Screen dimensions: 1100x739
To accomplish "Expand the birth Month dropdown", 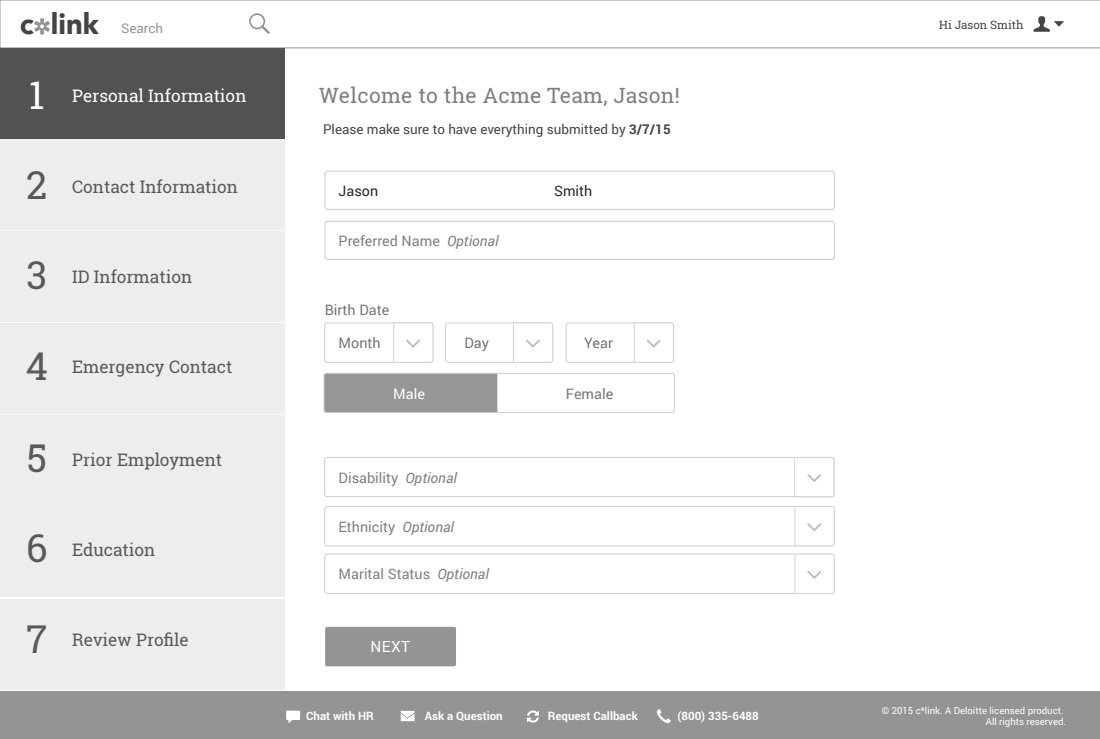I will (x=413, y=343).
